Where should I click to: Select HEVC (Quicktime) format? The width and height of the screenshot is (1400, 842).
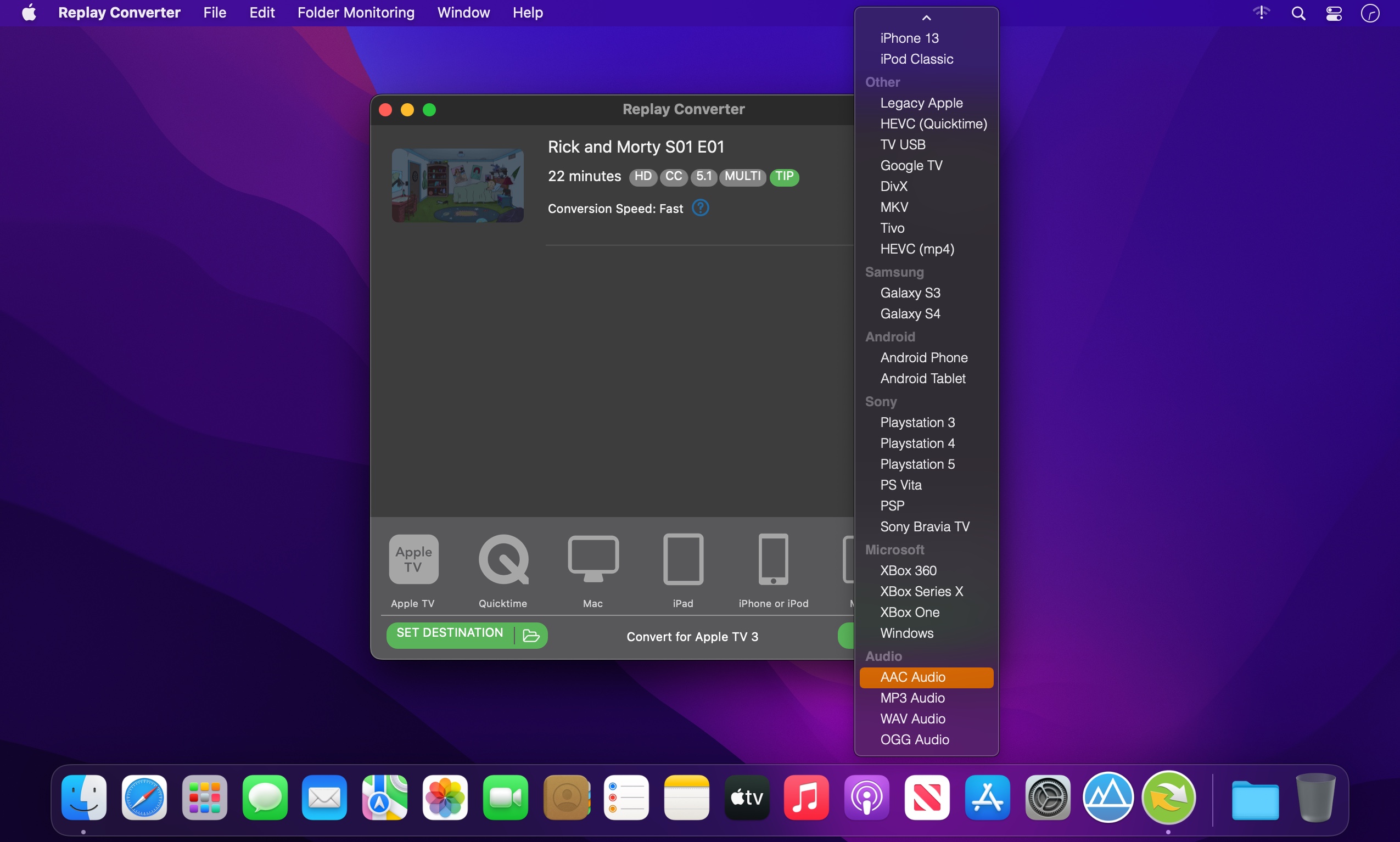click(x=926, y=124)
